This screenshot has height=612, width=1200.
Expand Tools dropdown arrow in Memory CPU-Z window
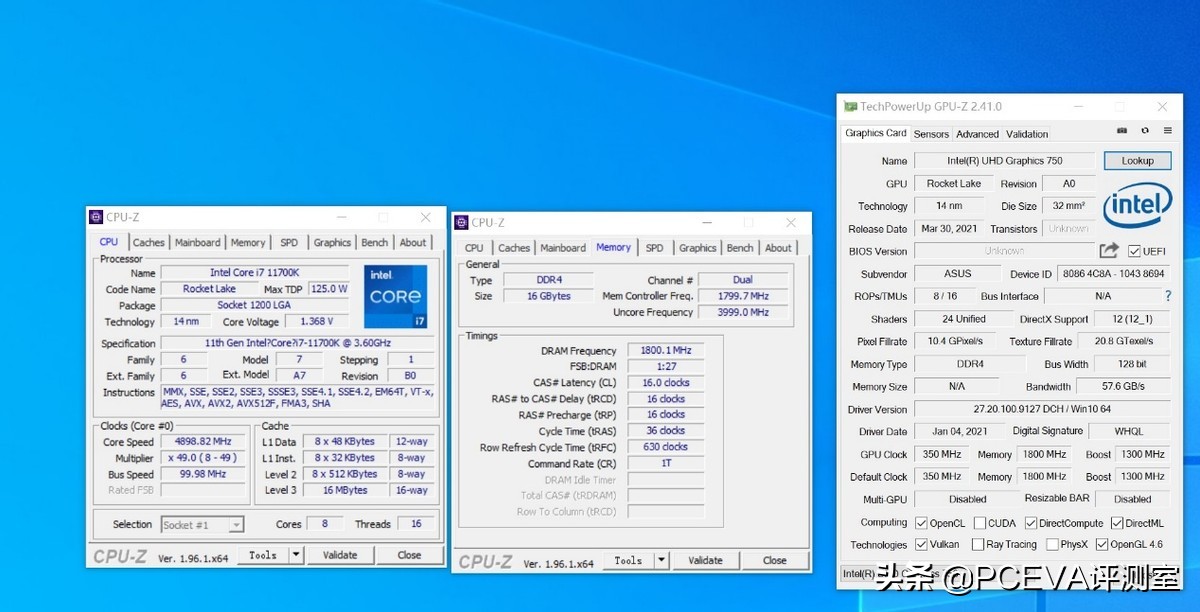coord(661,561)
